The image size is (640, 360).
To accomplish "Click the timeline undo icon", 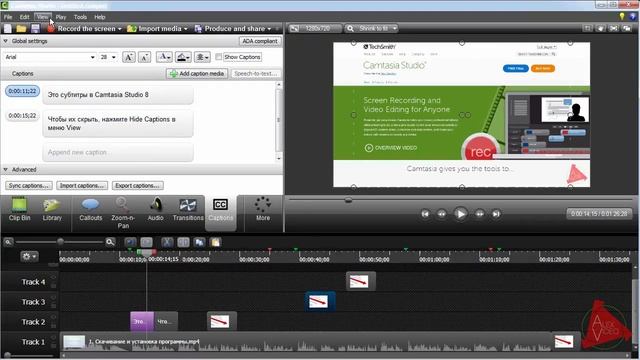I will click(x=130, y=242).
